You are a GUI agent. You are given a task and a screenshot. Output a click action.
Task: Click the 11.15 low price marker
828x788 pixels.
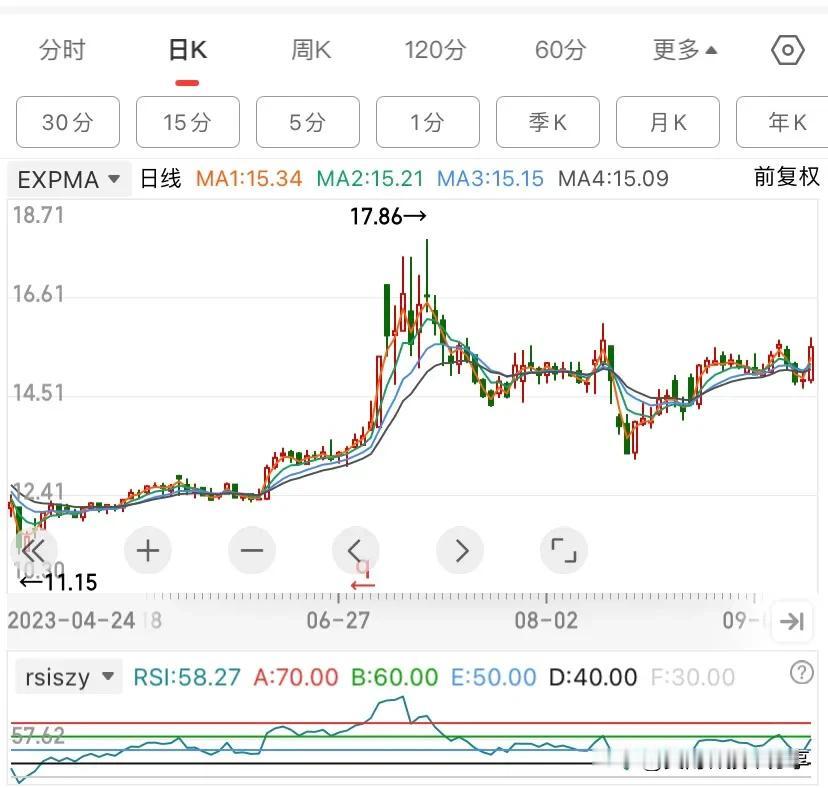click(58, 583)
